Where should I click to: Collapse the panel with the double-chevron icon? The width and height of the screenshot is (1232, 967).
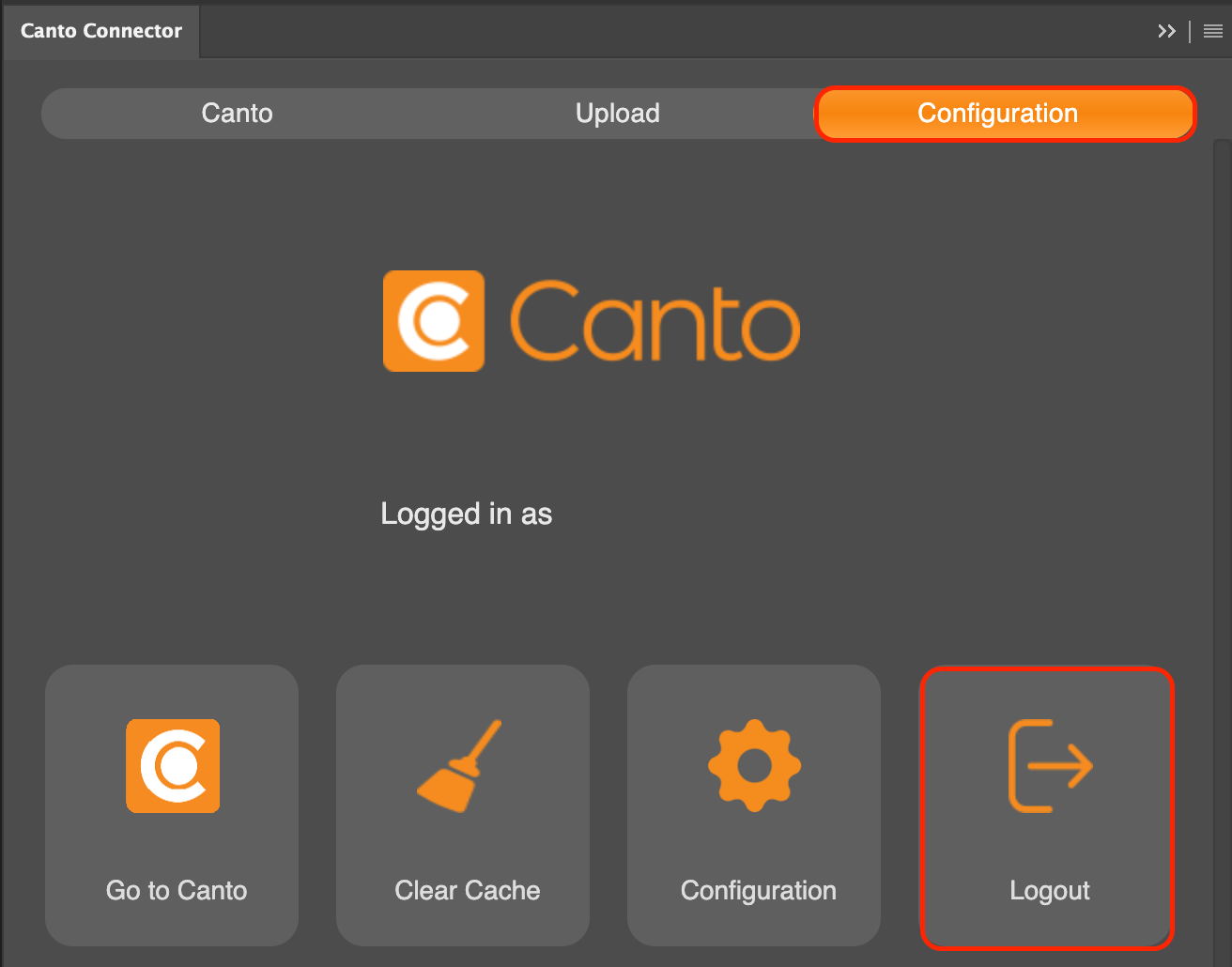pos(1166,31)
